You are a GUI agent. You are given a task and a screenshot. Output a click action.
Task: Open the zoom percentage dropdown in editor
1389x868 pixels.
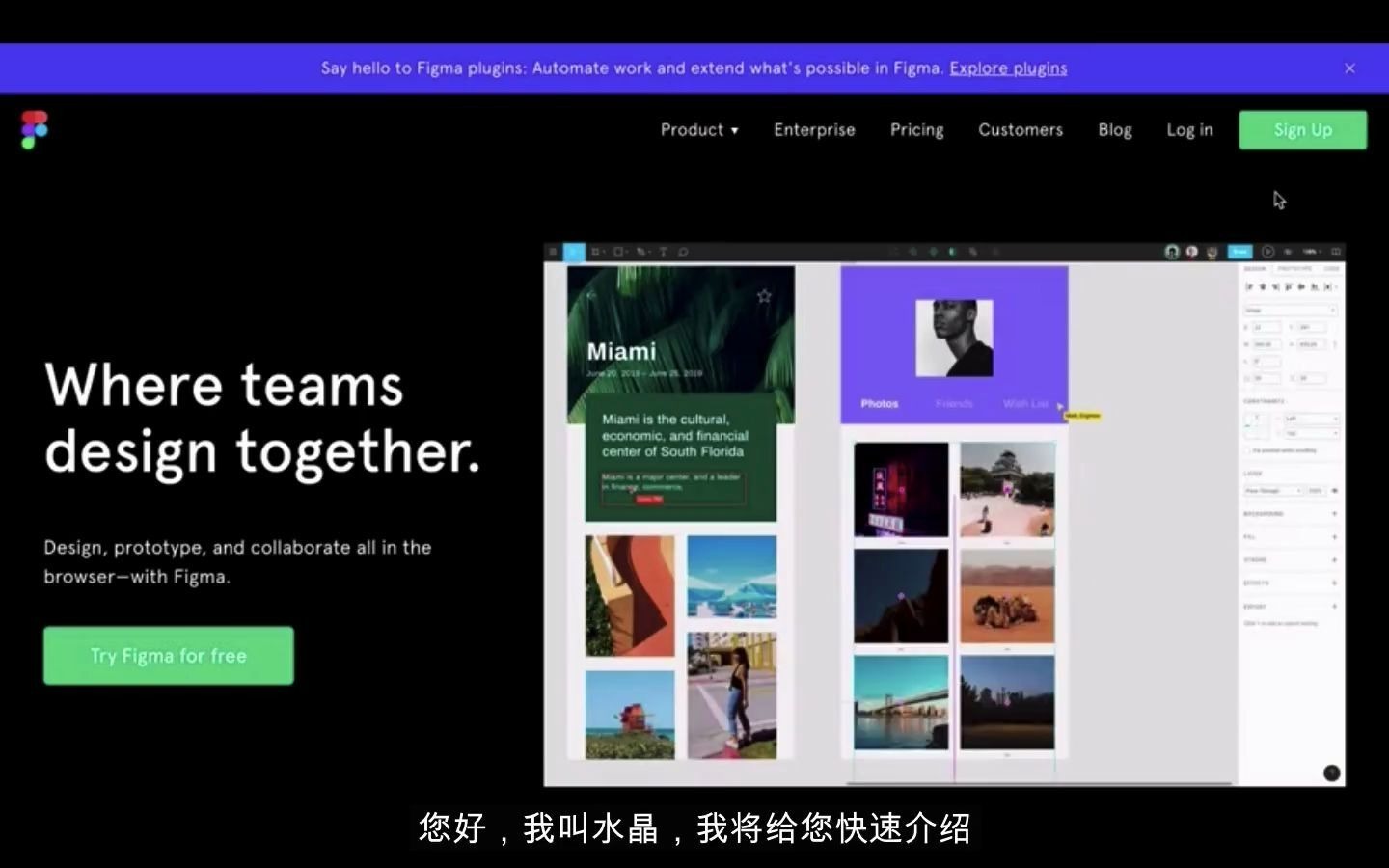tap(1311, 252)
